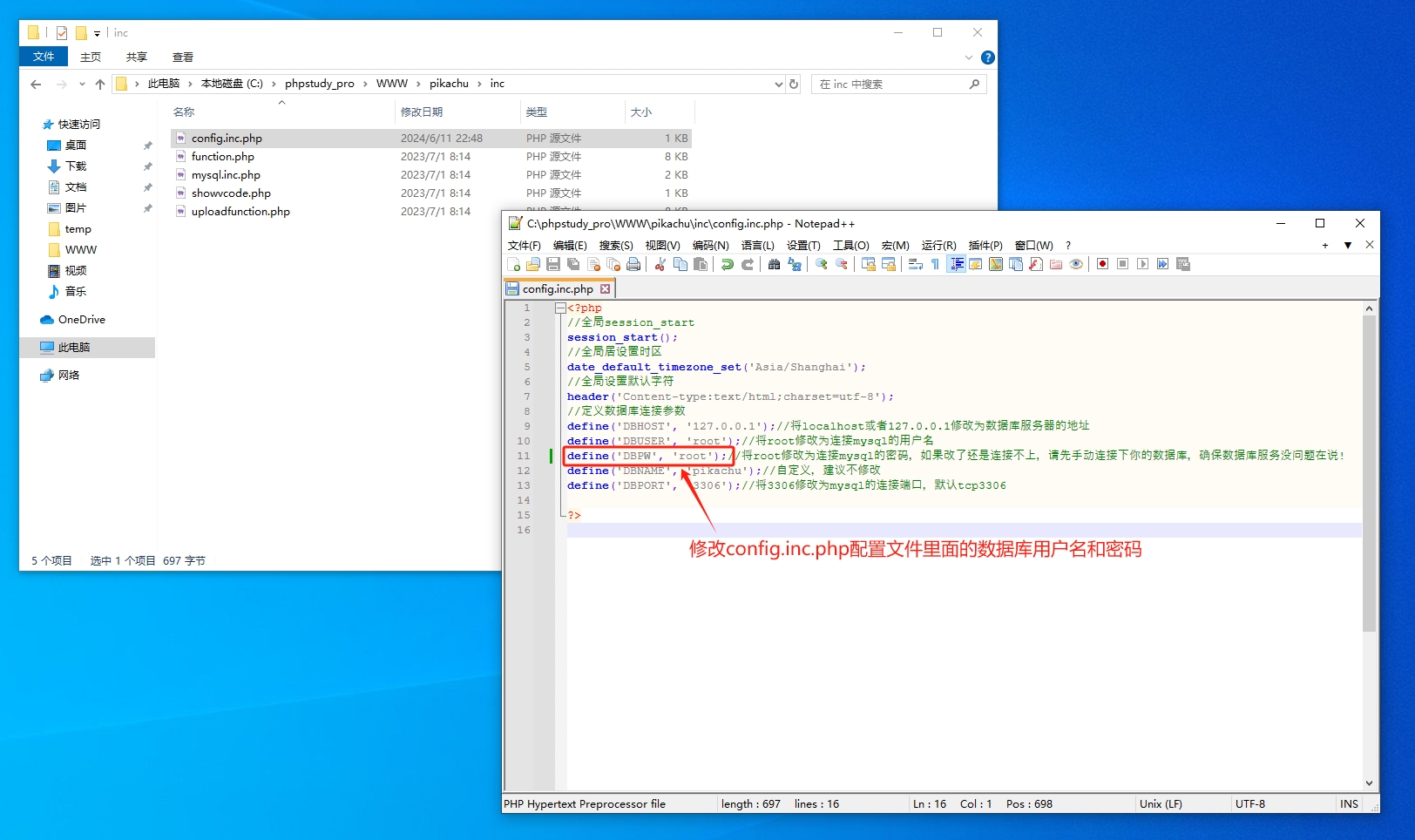Click the Folder as Workspace icon

(1056, 264)
